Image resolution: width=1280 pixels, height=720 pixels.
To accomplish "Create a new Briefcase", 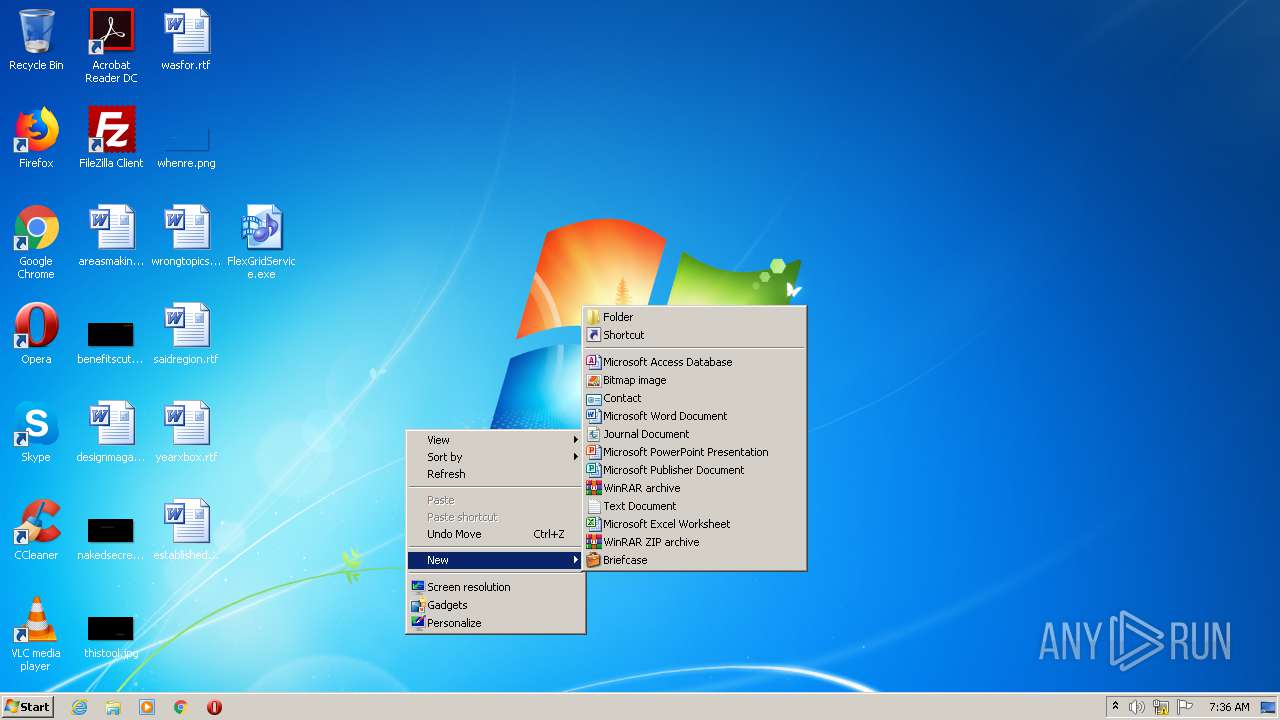I will tap(694, 560).
